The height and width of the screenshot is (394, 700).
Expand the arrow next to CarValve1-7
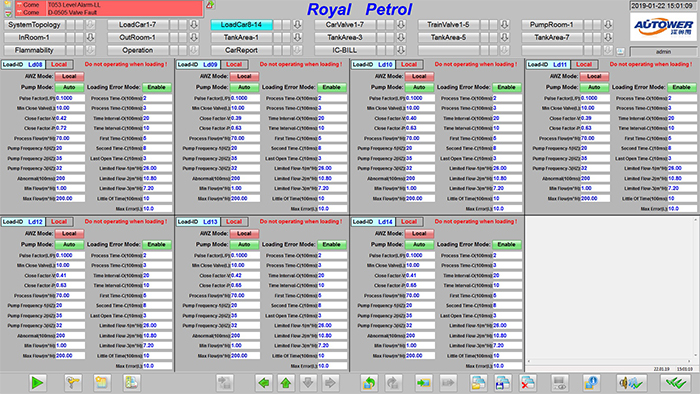click(x=401, y=25)
